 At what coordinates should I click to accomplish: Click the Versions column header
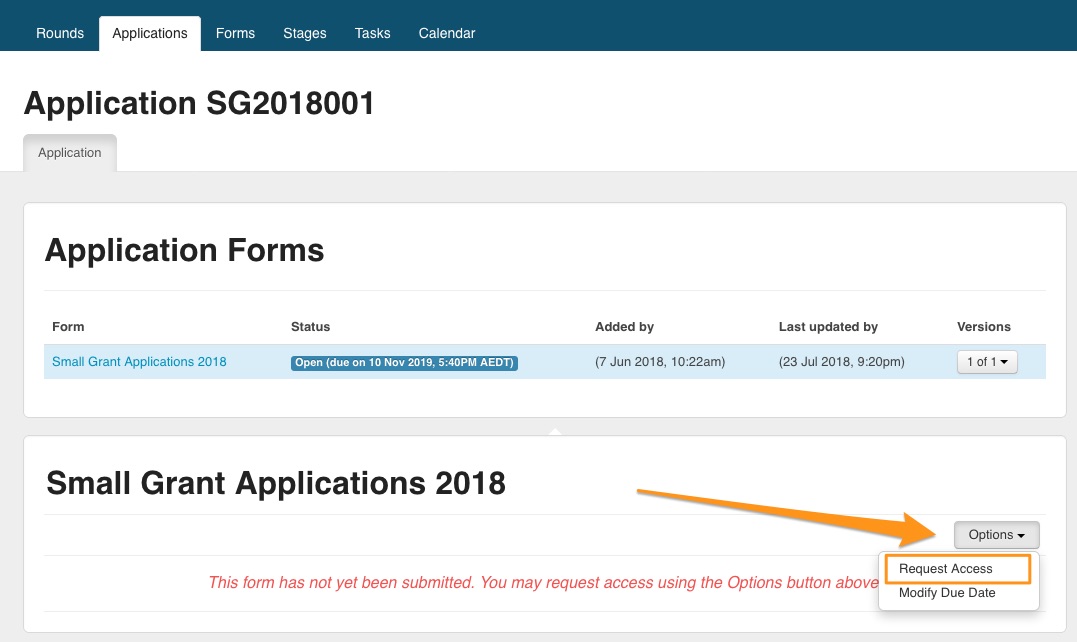tap(984, 327)
